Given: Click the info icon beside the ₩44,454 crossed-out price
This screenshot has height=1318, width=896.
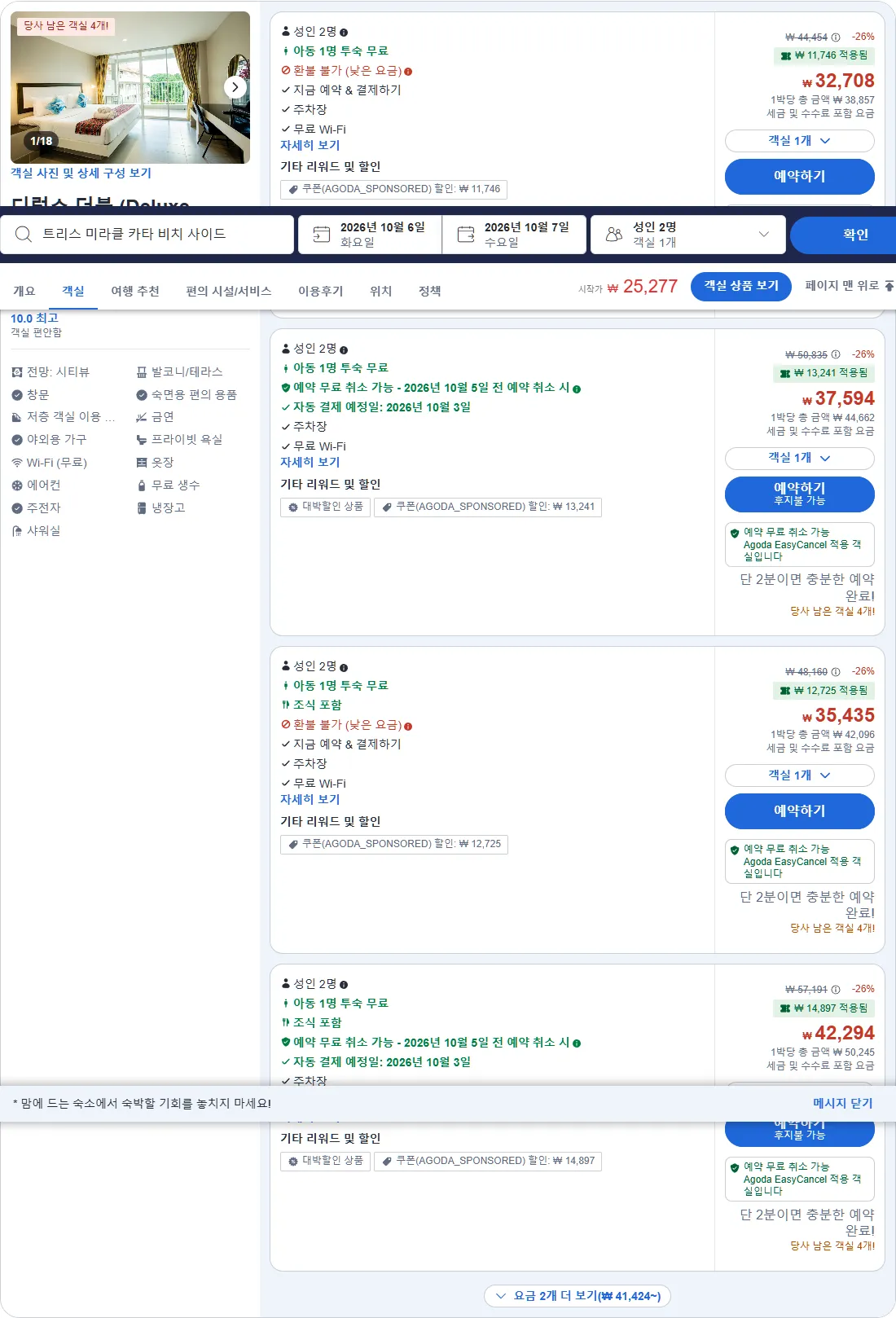Looking at the screenshot, I should tap(836, 37).
